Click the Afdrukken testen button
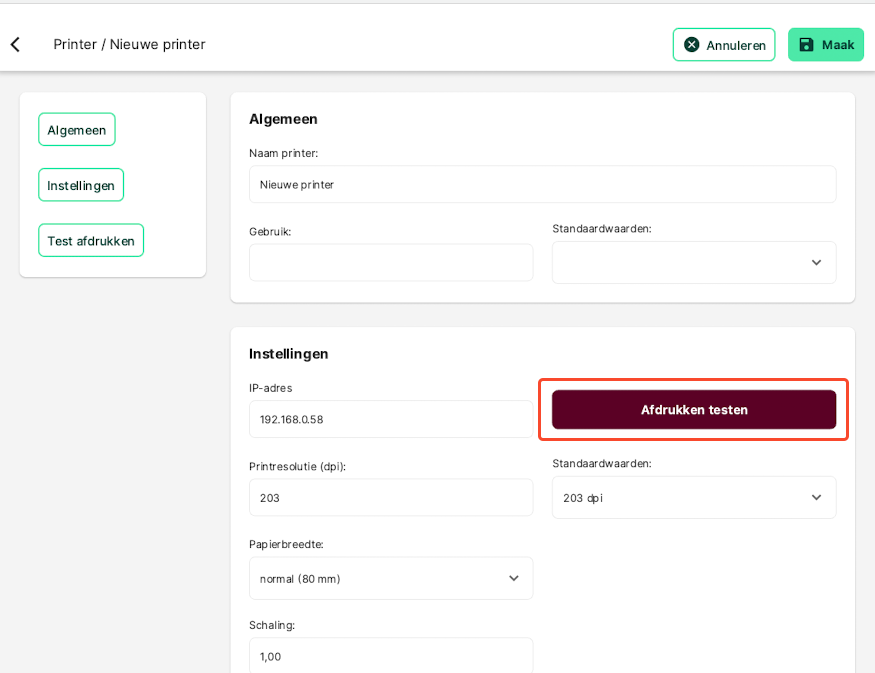Image resolution: width=875 pixels, height=673 pixels. pyautogui.click(x=694, y=410)
